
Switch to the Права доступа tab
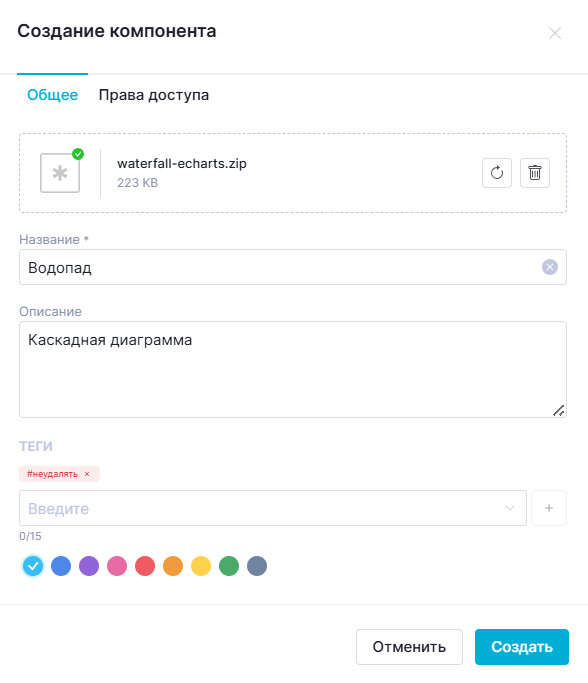coord(154,95)
